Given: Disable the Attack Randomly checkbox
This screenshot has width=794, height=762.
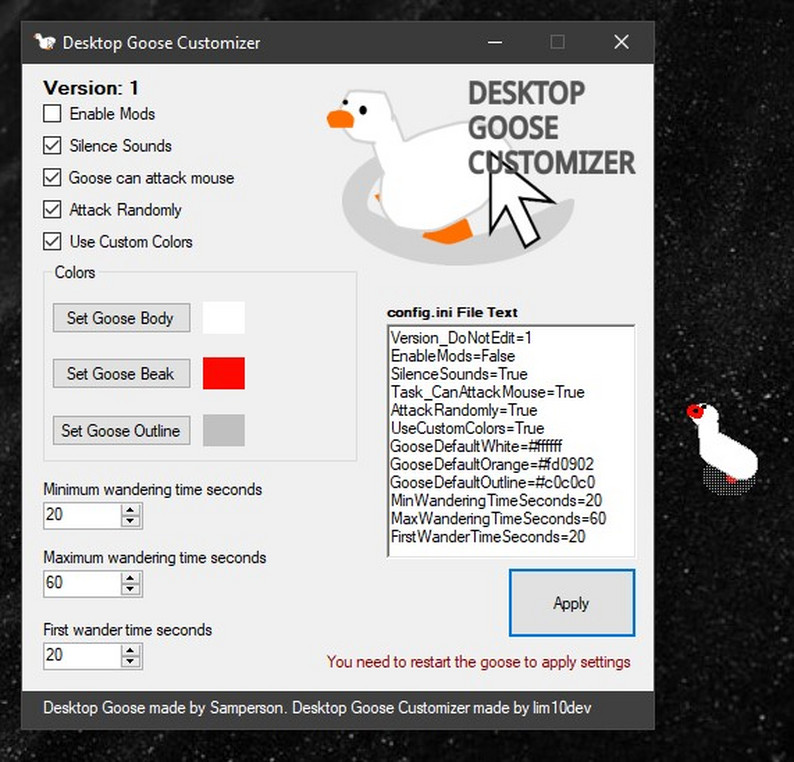Looking at the screenshot, I should (x=52, y=210).
